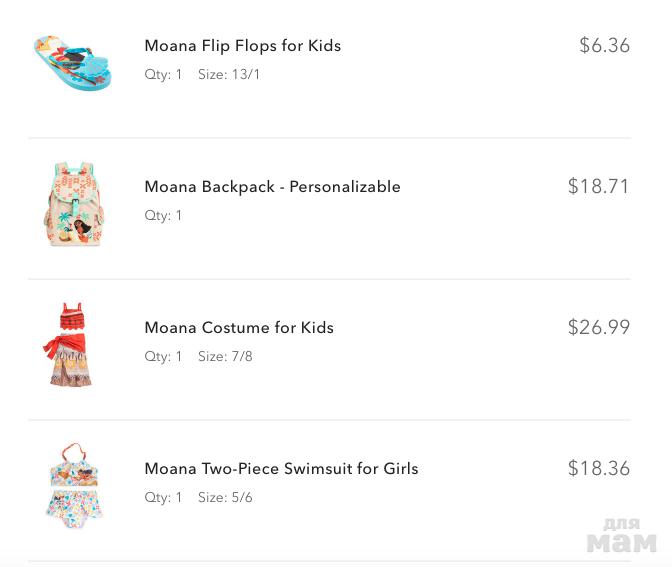The height and width of the screenshot is (567, 672).
Task: Click the Moana flip flops product image
Action: tap(72, 62)
